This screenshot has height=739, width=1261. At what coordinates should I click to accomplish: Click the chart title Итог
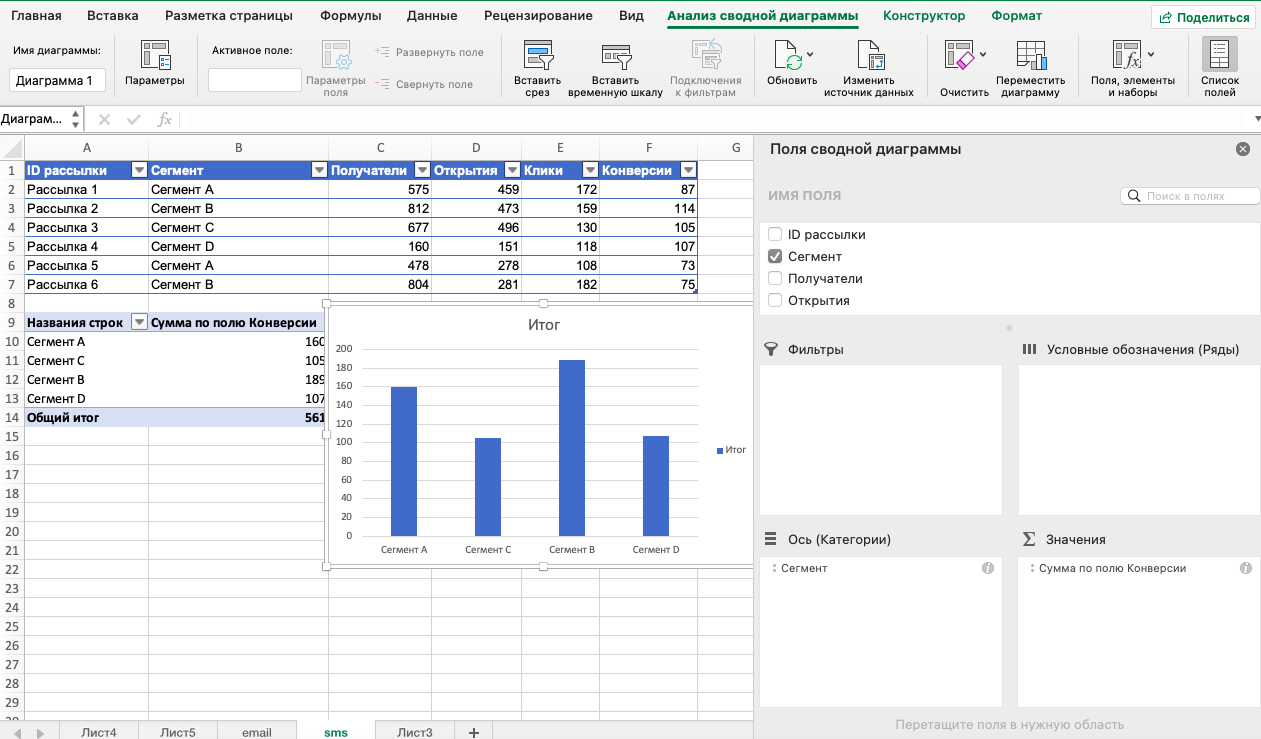pyautogui.click(x=544, y=325)
